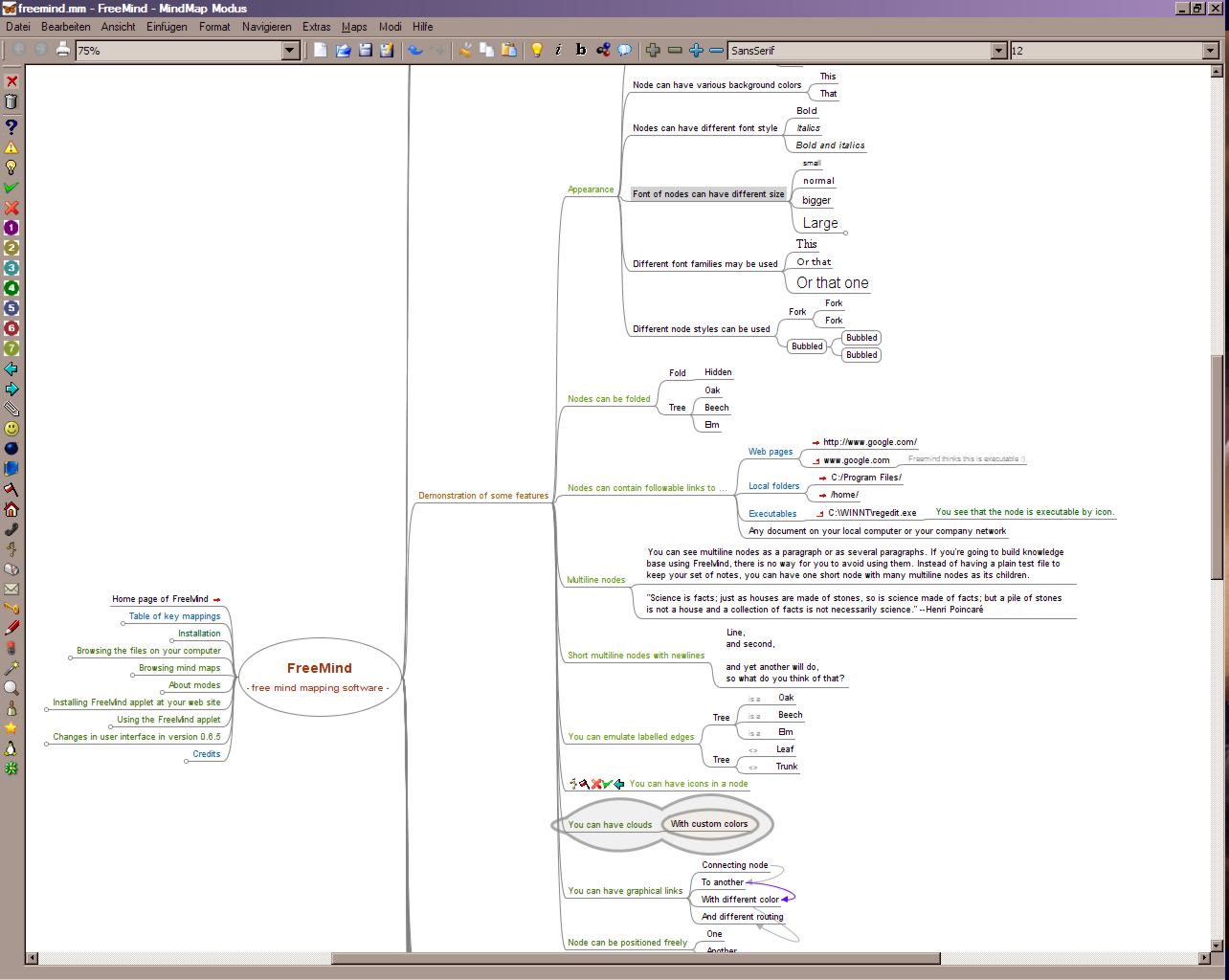Add the red pencil icon
Image resolution: width=1229 pixels, height=980 pixels.
(x=11, y=629)
